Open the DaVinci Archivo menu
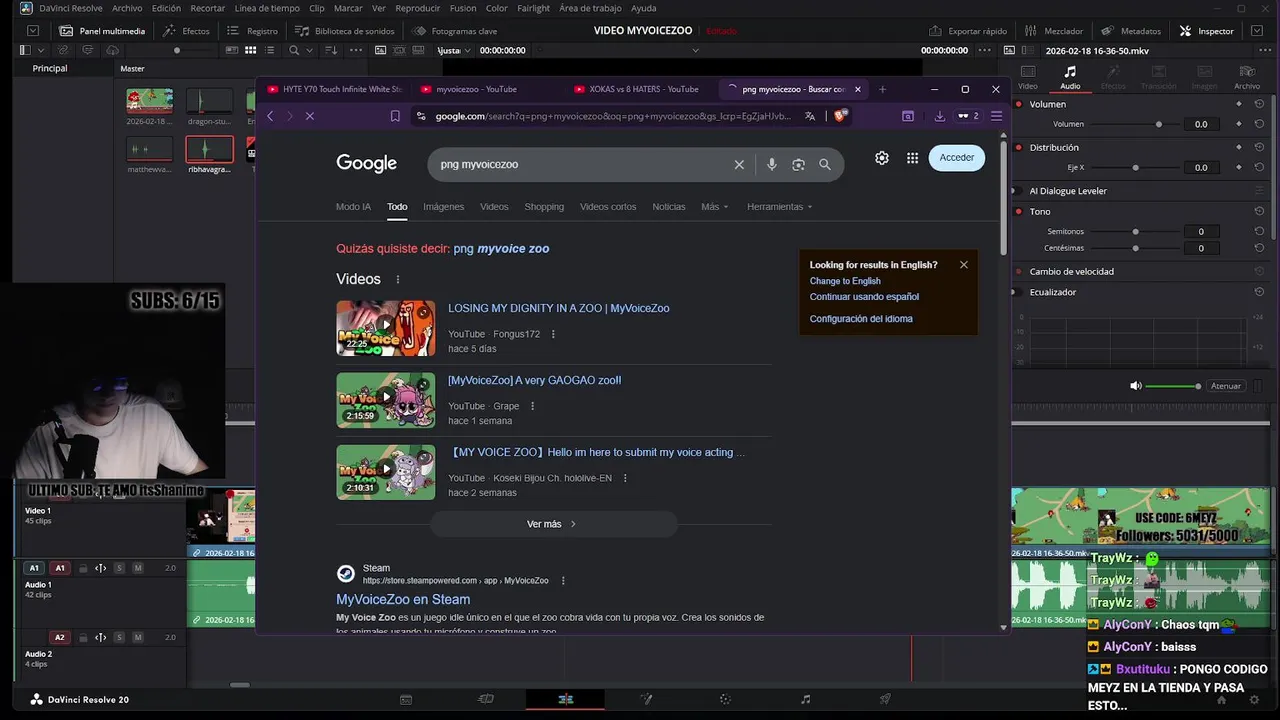 tap(127, 8)
